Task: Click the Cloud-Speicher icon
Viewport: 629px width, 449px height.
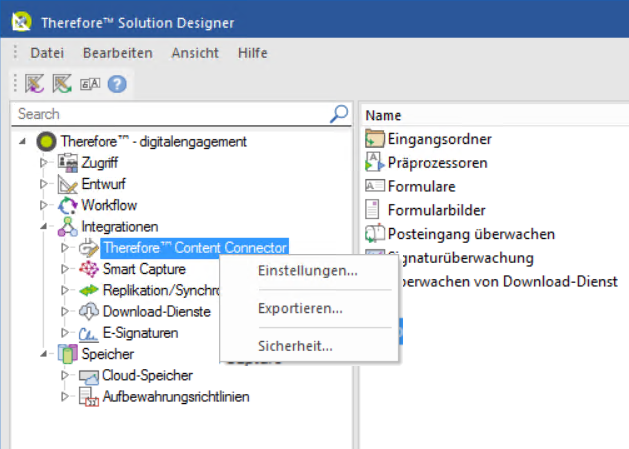Action: click(89, 376)
